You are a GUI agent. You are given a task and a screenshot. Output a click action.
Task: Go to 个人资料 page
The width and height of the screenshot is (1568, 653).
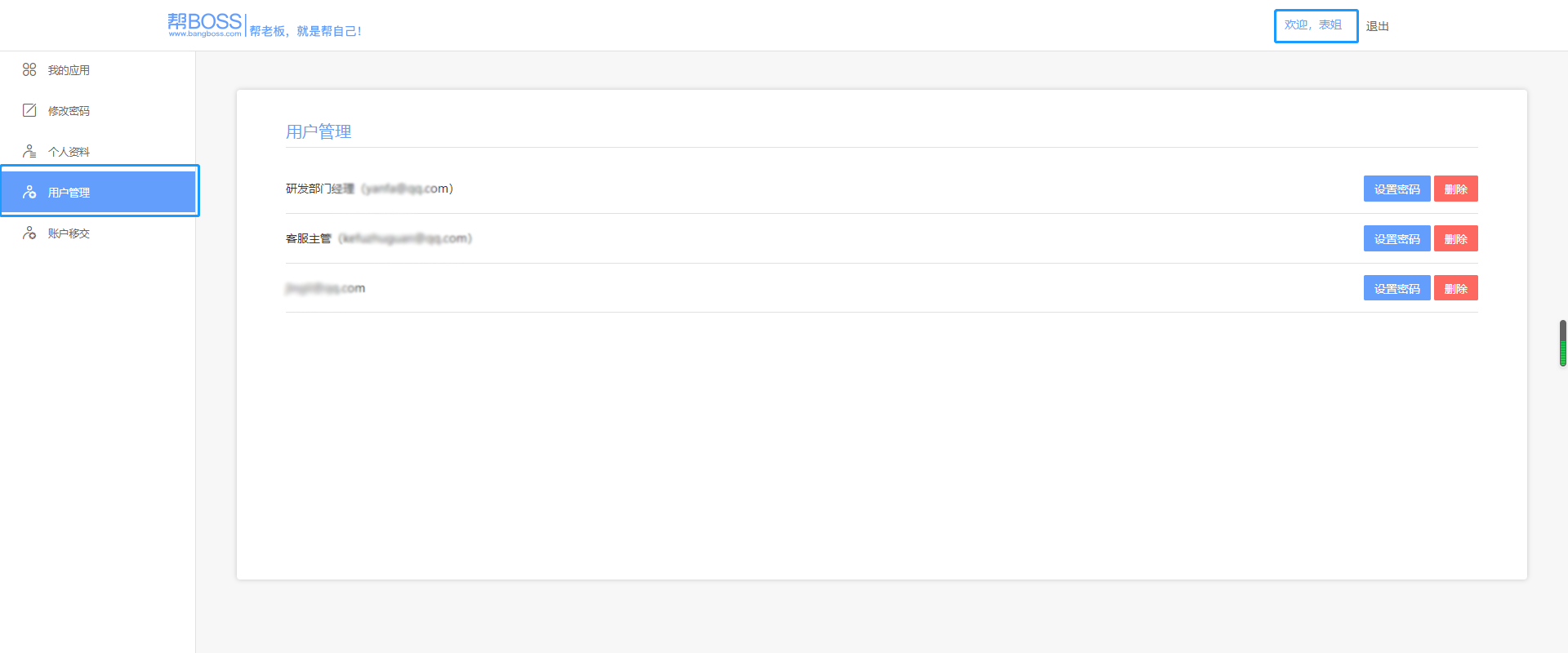pyautogui.click(x=69, y=152)
